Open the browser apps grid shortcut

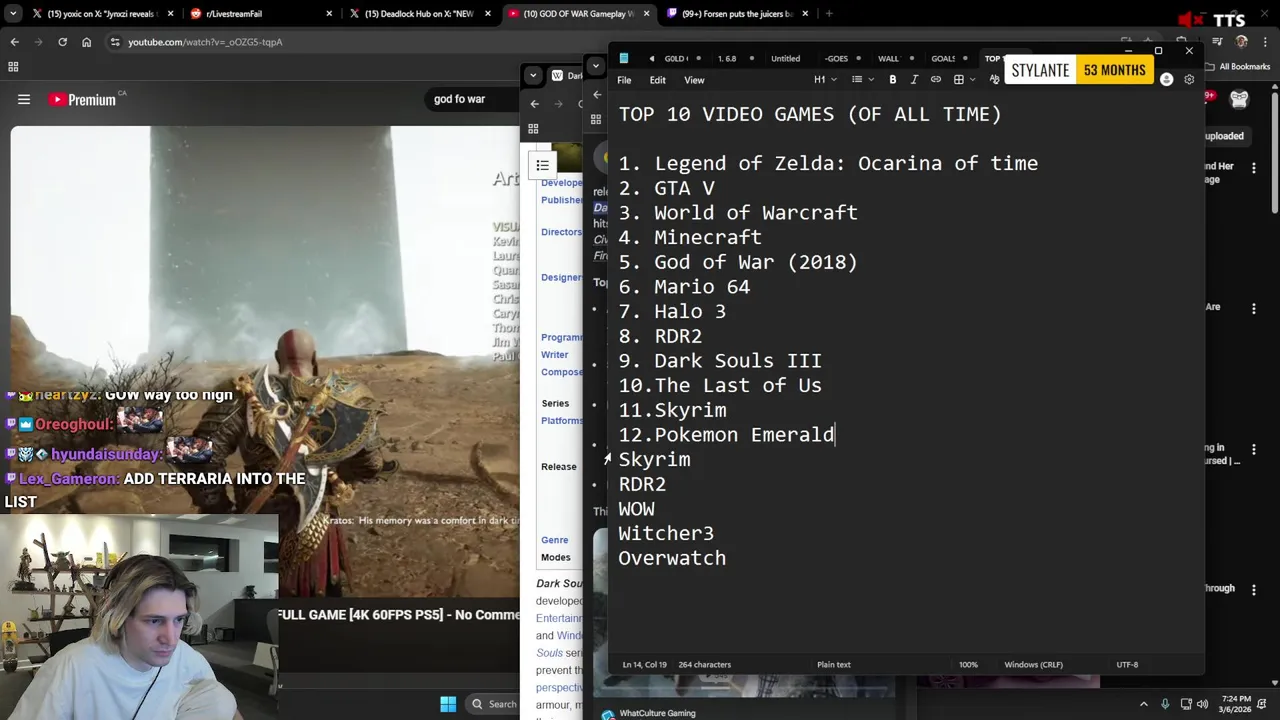13,67
